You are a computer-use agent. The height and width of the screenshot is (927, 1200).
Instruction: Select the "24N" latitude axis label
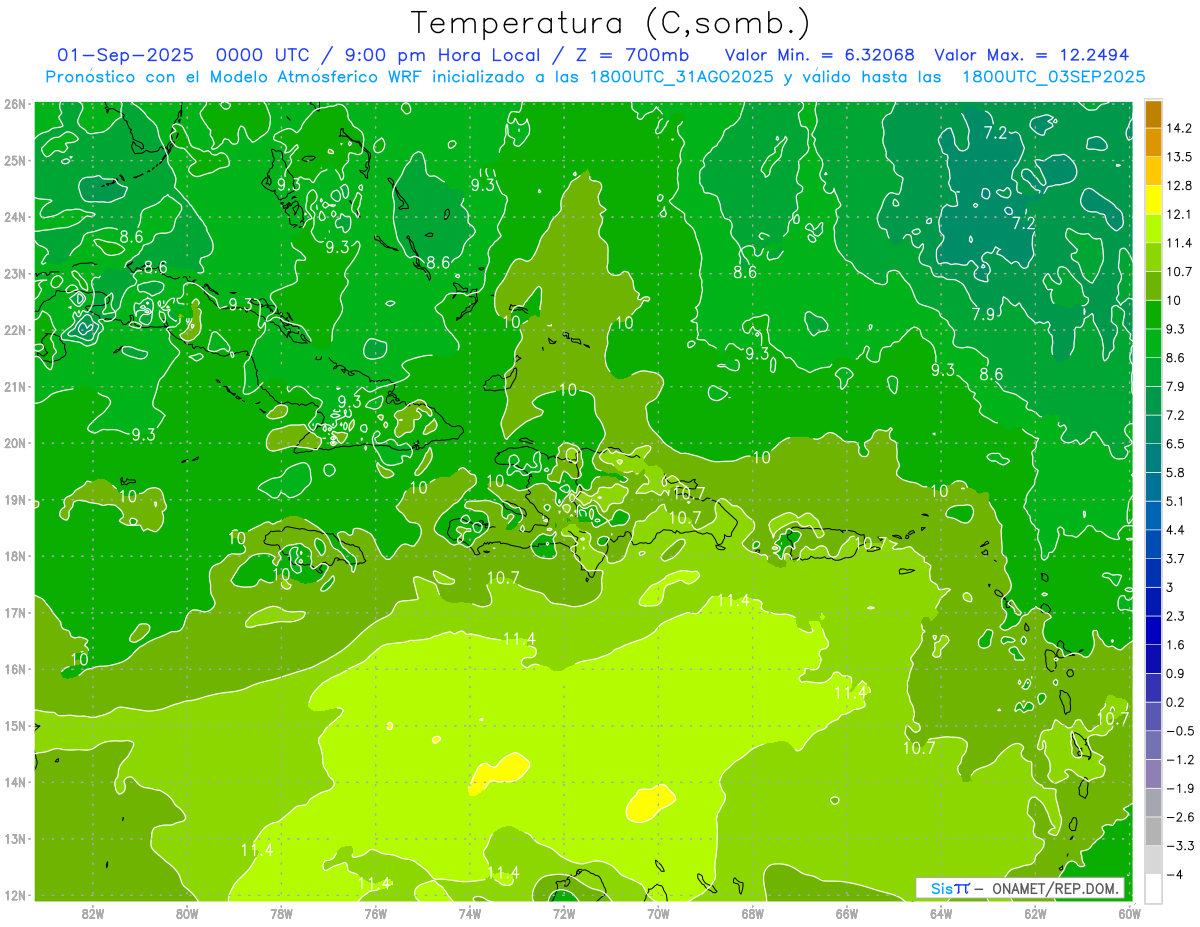[x=14, y=217]
